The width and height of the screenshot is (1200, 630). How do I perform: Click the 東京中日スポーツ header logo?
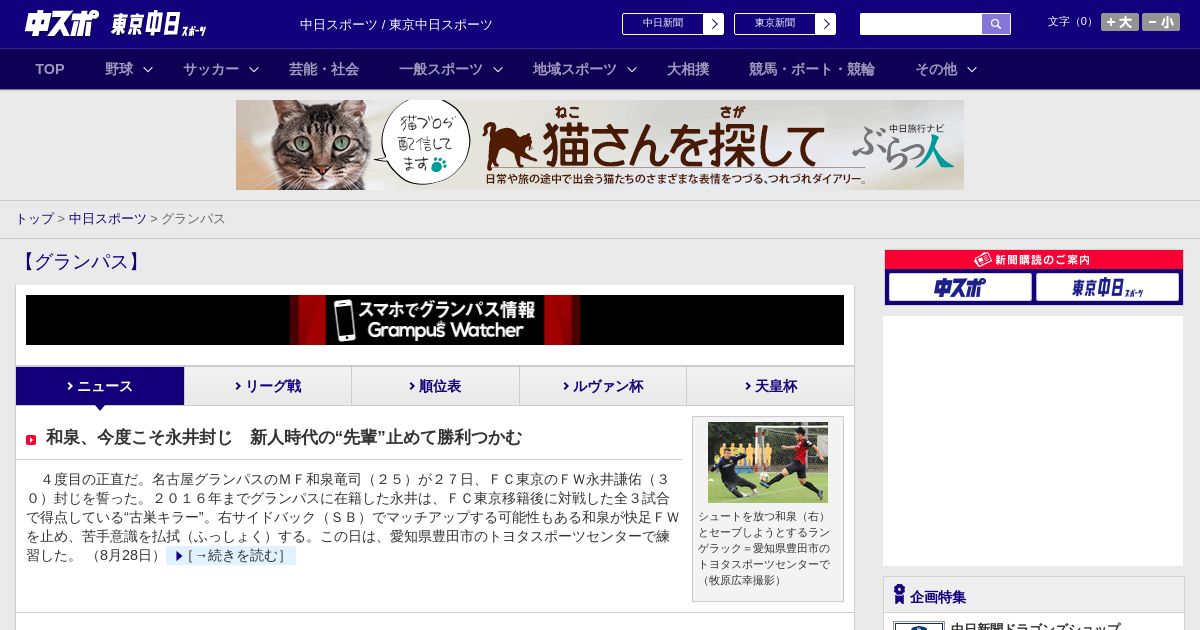pyautogui.click(x=159, y=24)
